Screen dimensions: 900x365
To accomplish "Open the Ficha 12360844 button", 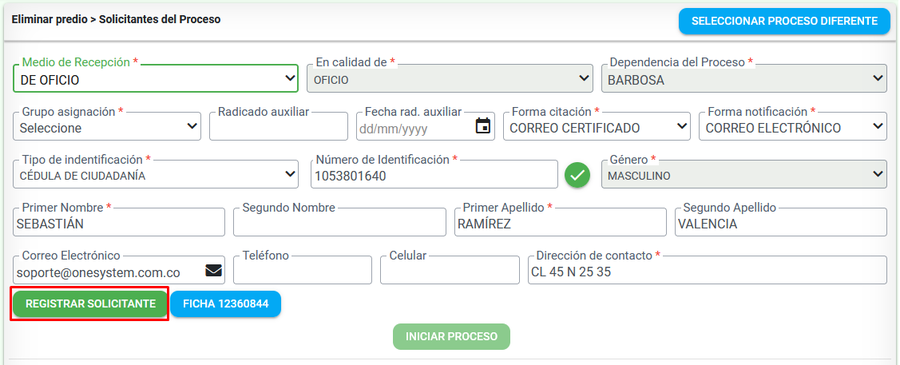I will tap(226, 304).
